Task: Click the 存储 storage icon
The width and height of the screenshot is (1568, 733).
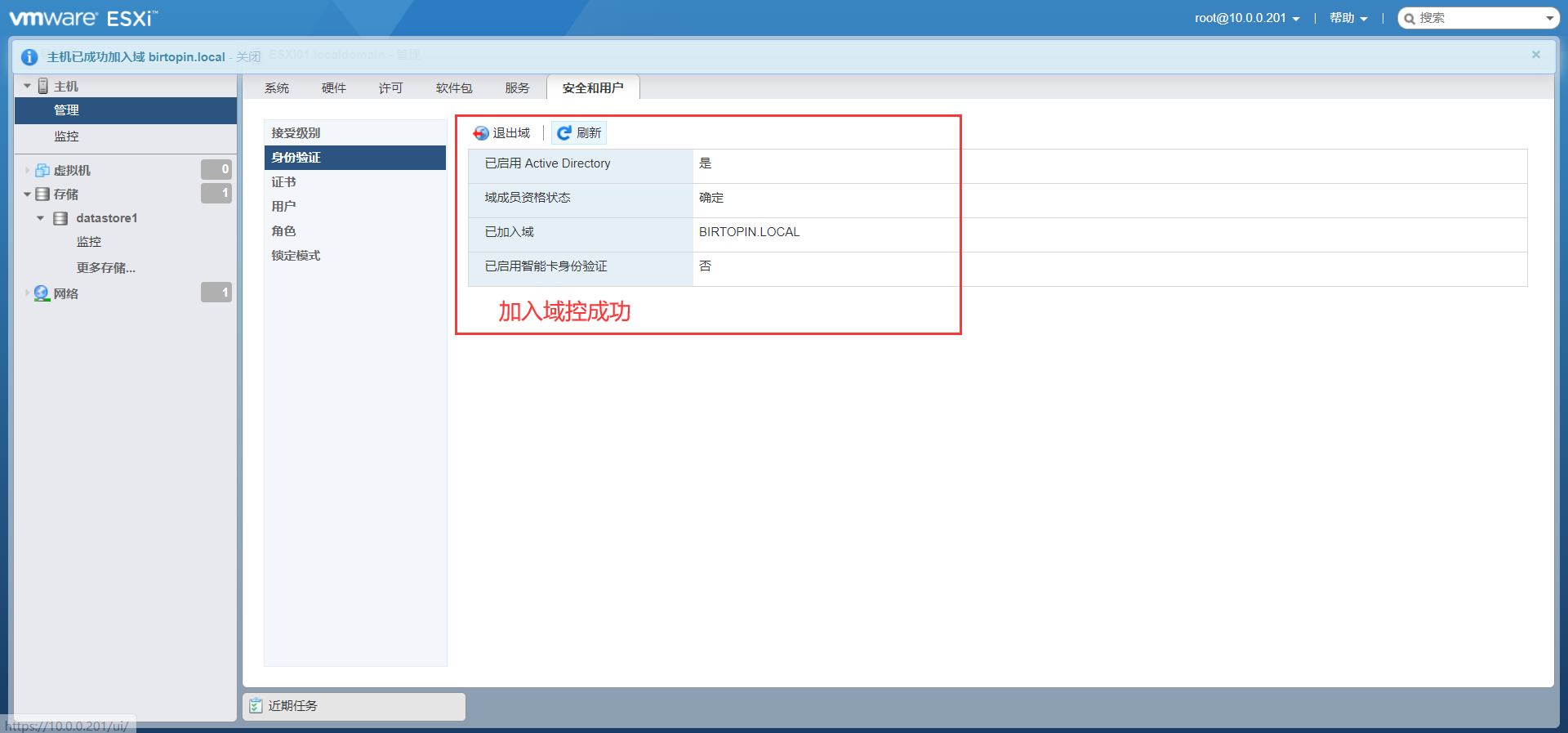Action: 42,194
